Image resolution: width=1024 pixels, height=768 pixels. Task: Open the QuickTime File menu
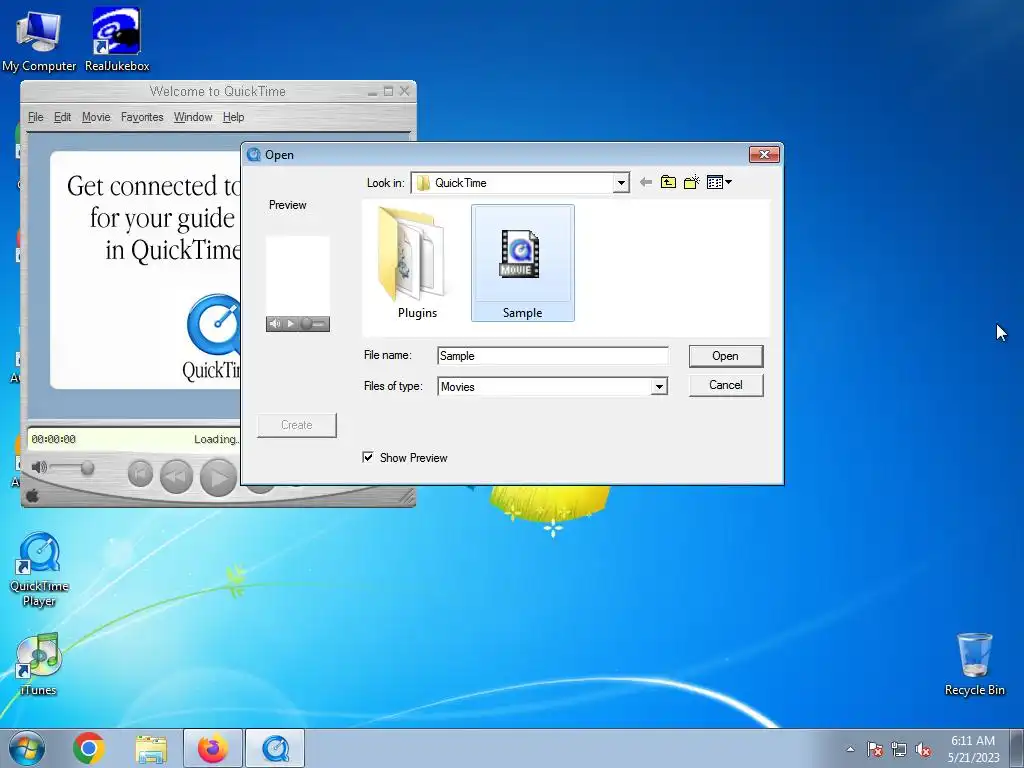(x=35, y=117)
